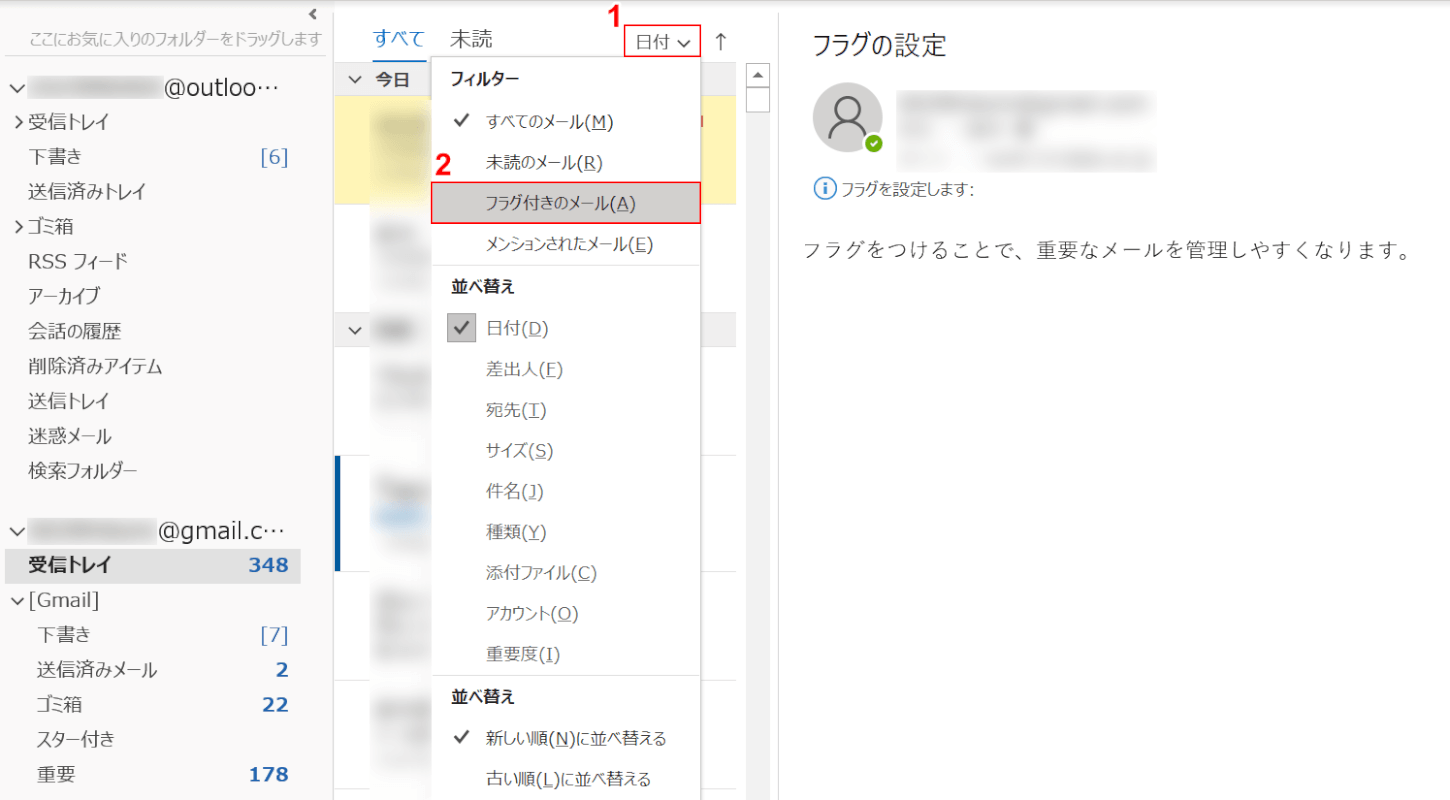Collapse the folder pane with the arrow

(x=312, y=14)
